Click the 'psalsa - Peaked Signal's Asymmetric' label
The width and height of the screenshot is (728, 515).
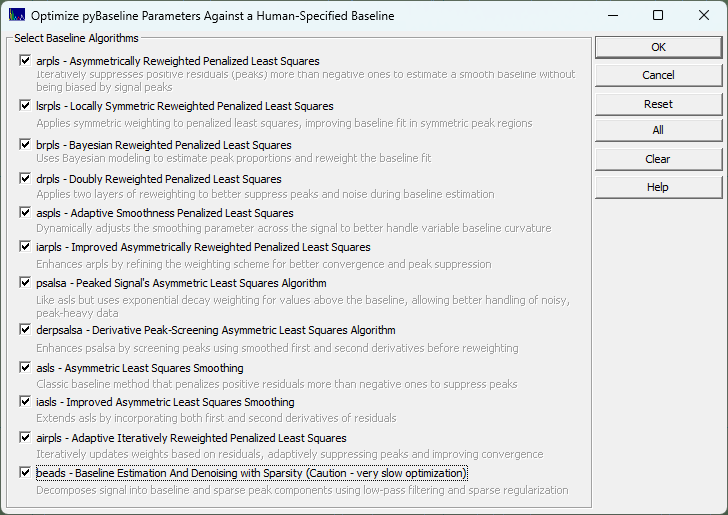pyautogui.click(x=182, y=283)
